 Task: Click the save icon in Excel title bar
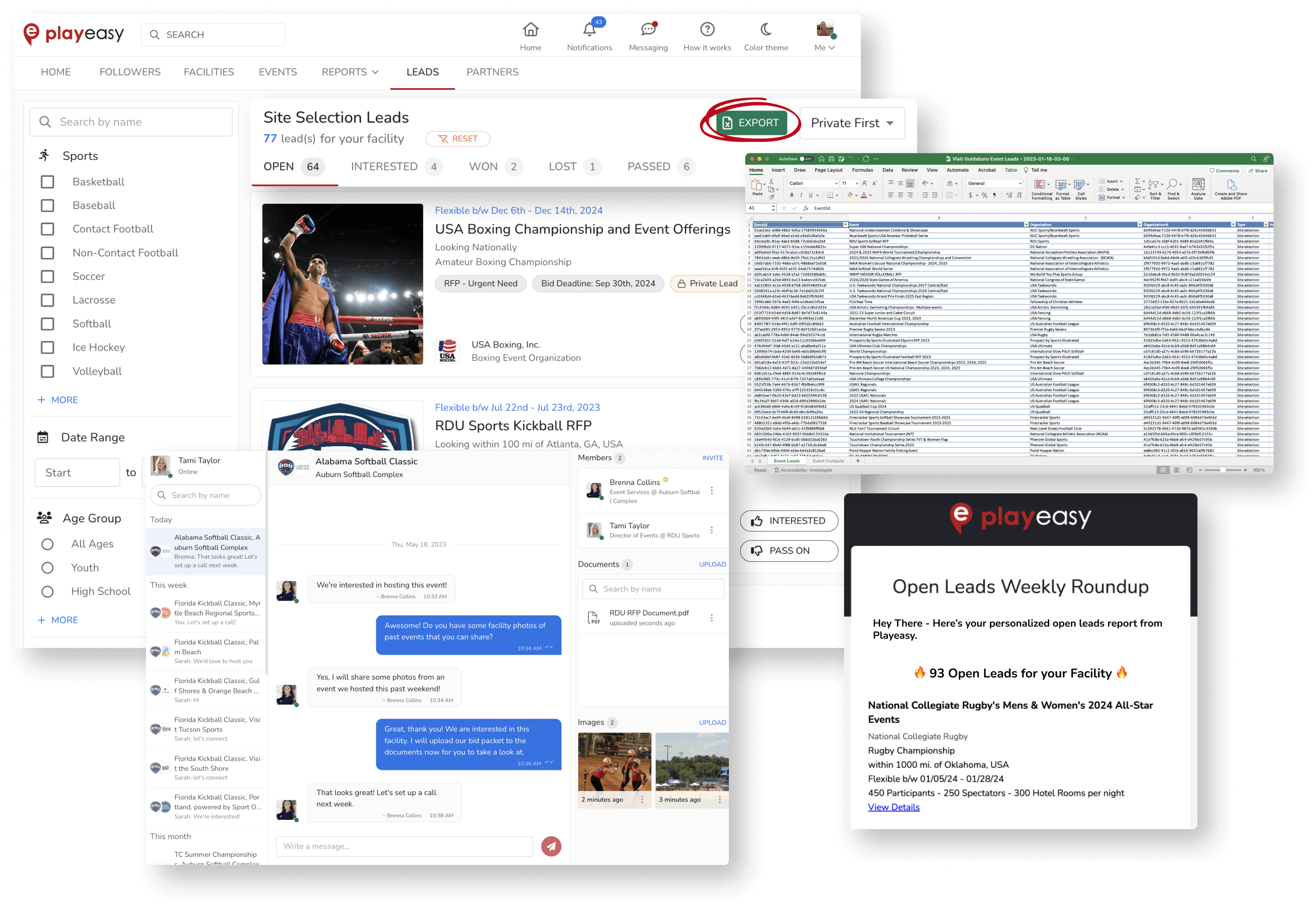pos(831,159)
